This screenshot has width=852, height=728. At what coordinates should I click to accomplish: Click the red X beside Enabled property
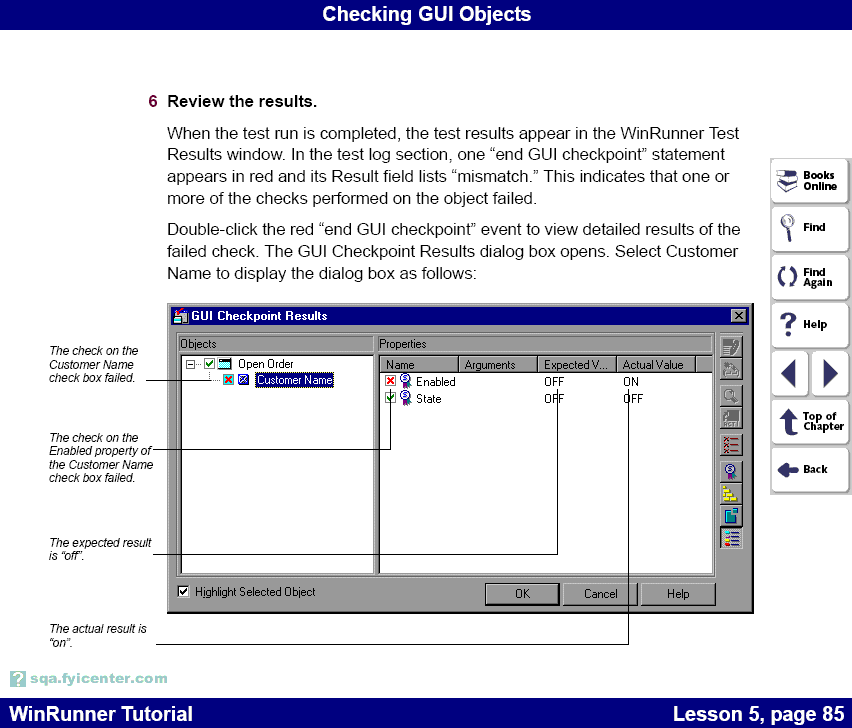pos(390,381)
